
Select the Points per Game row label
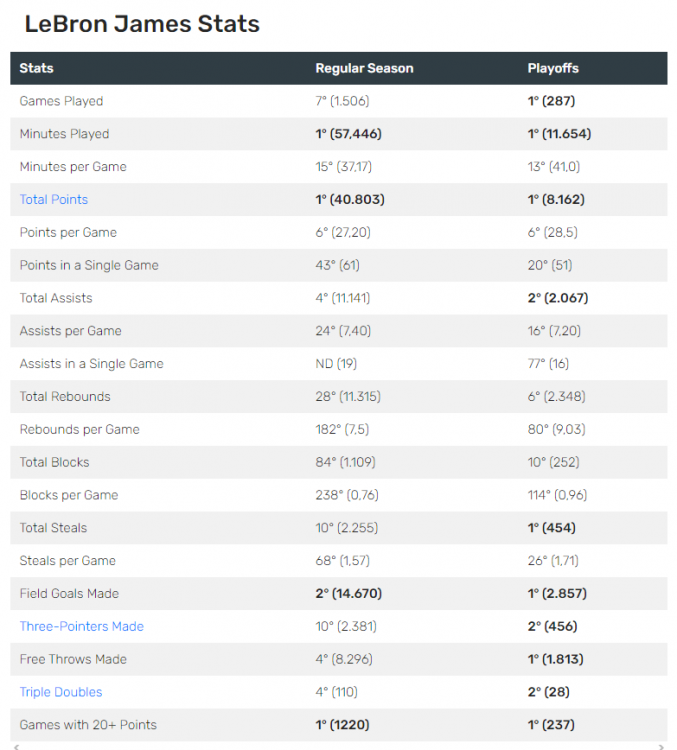click(68, 233)
